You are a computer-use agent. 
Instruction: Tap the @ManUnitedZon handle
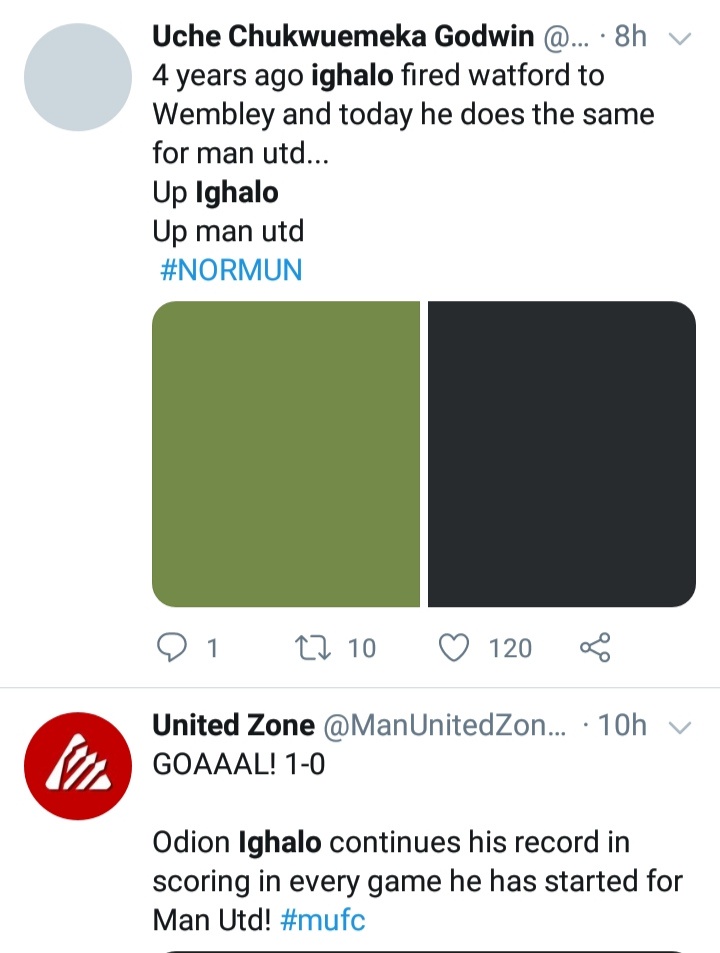point(445,726)
